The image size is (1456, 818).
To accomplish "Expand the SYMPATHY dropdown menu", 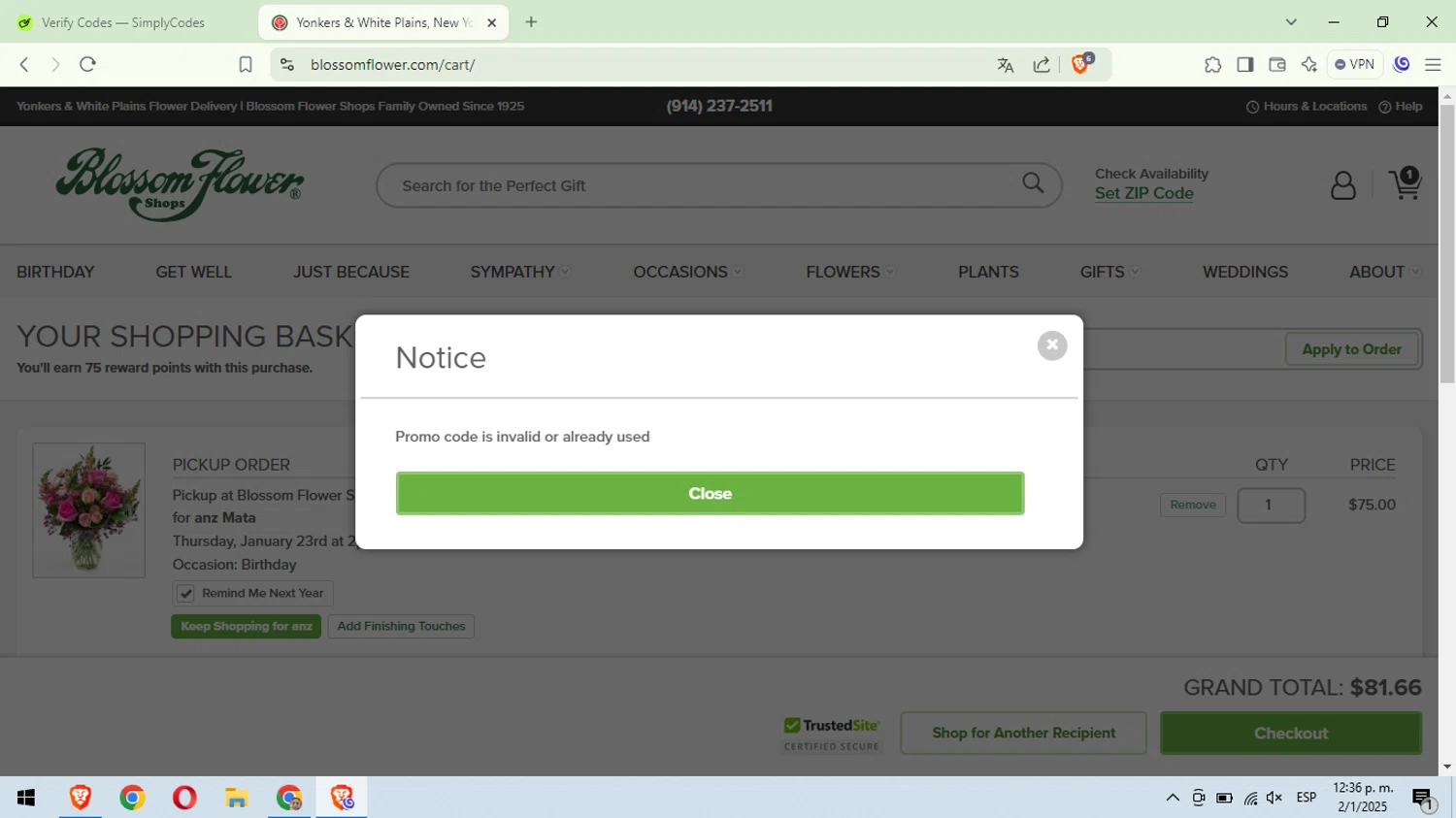I will pyautogui.click(x=520, y=272).
